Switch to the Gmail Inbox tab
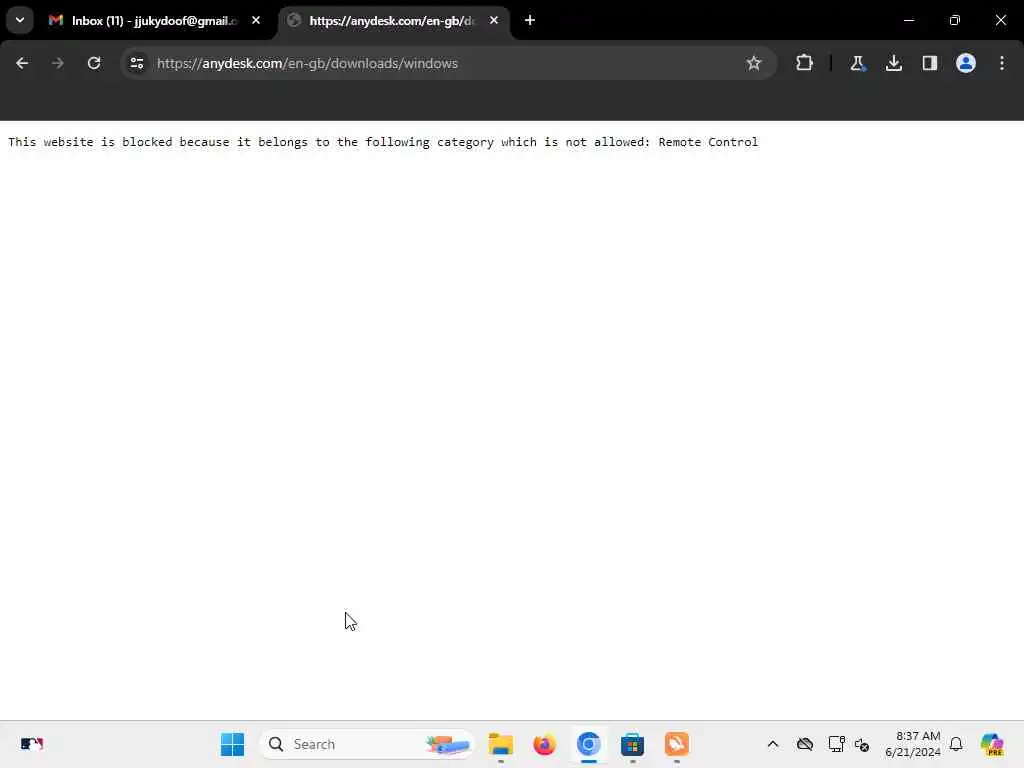 tap(155, 21)
